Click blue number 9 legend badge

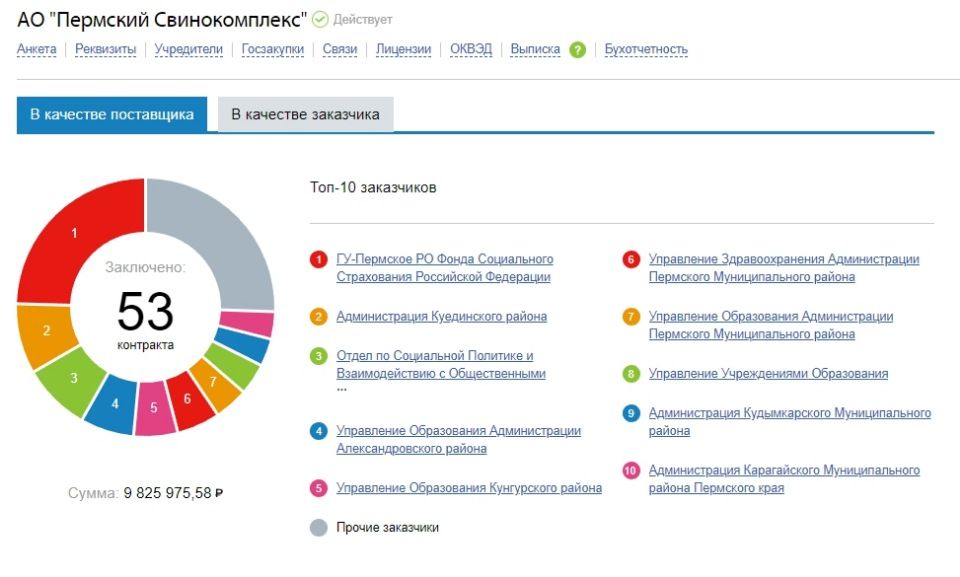(x=631, y=413)
